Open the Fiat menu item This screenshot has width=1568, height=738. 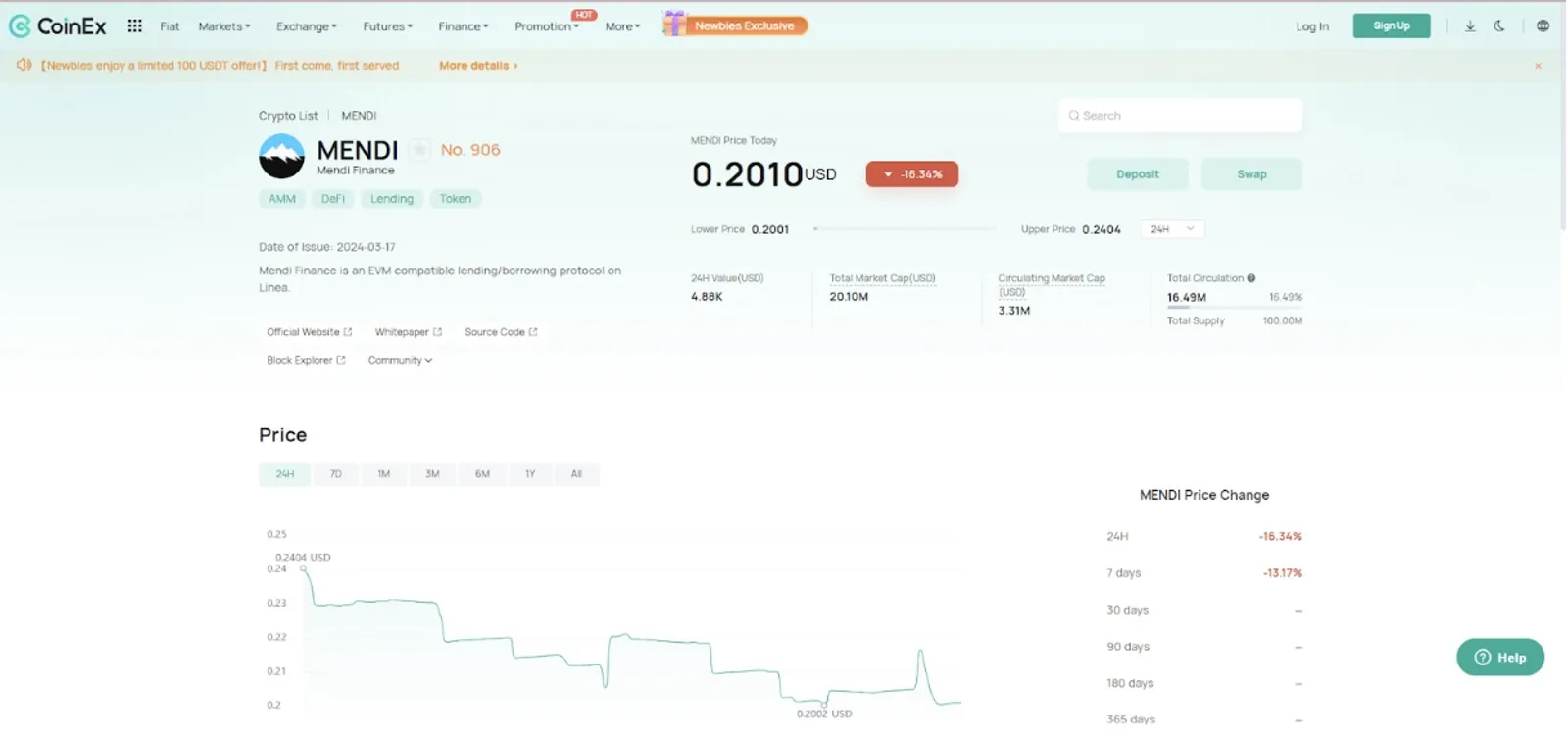click(x=170, y=26)
